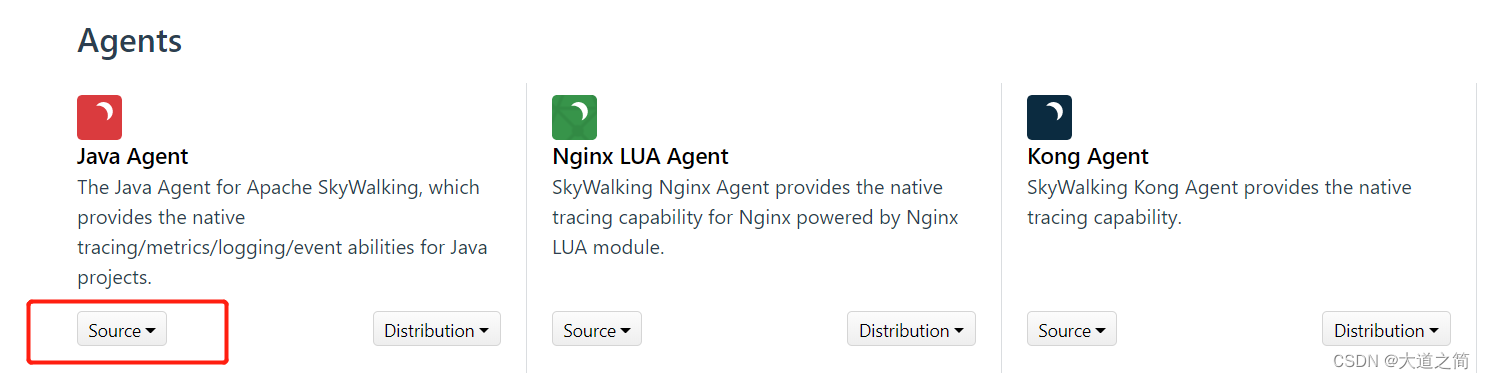The image size is (1485, 379).
Task: Click the CSDN watermark text
Action: point(1400,361)
